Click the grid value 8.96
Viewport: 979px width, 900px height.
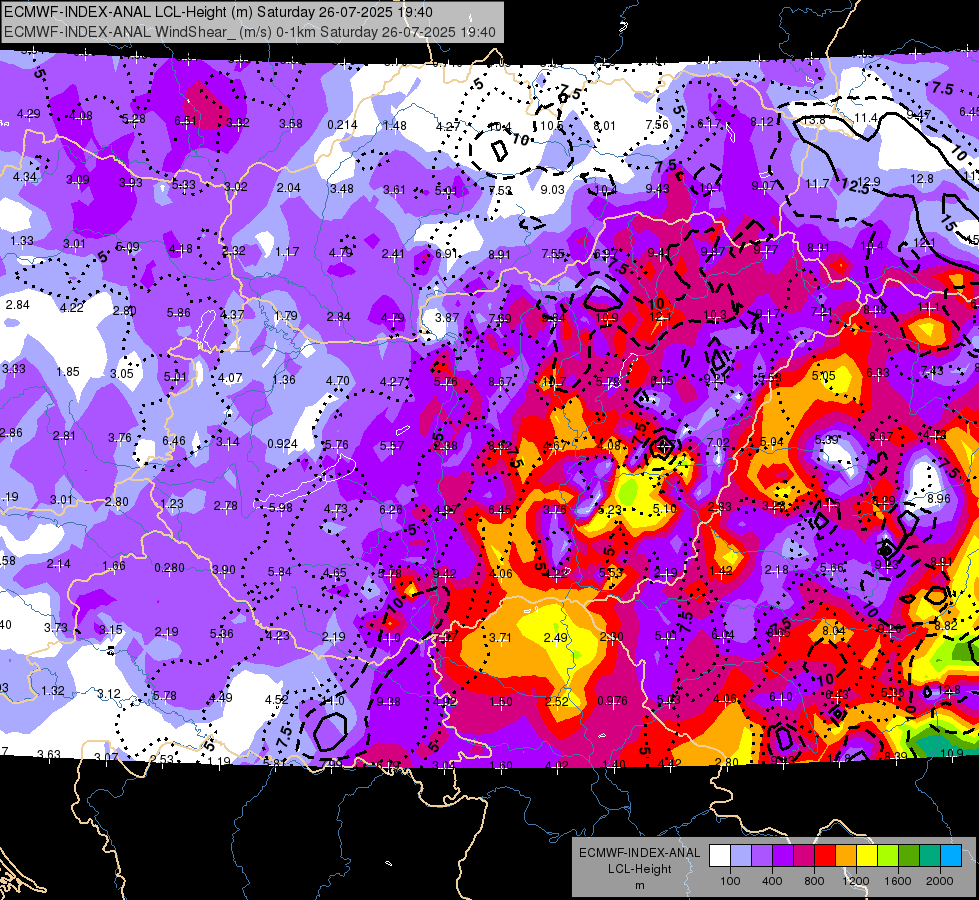click(938, 498)
